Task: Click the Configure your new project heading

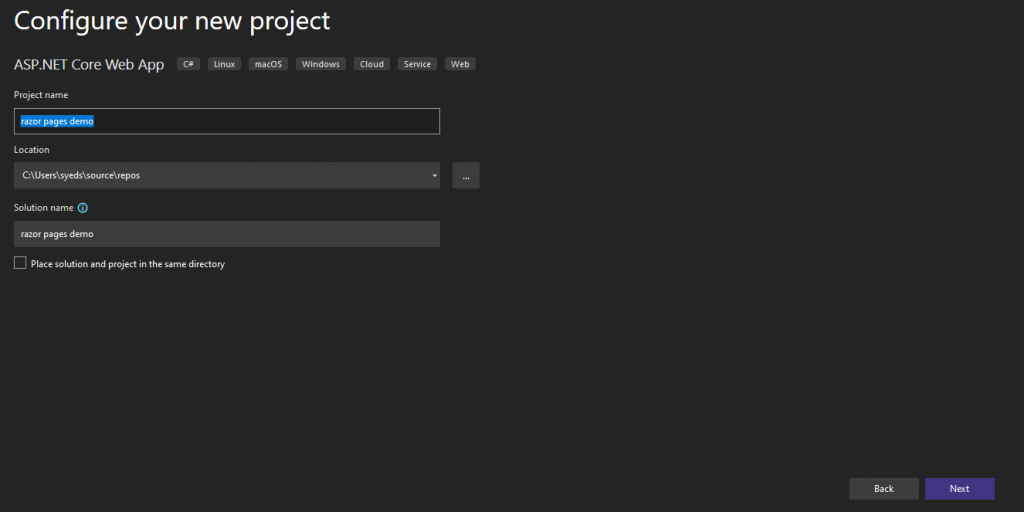Action: (172, 20)
